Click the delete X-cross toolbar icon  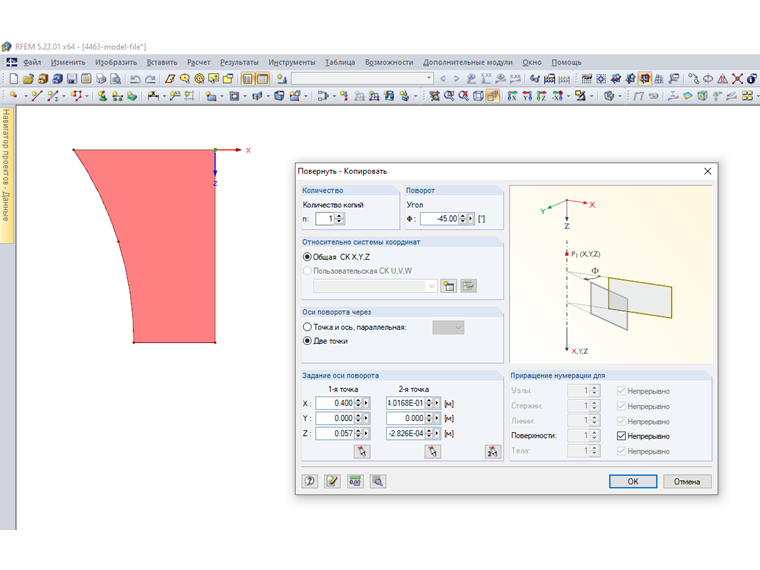[737, 79]
